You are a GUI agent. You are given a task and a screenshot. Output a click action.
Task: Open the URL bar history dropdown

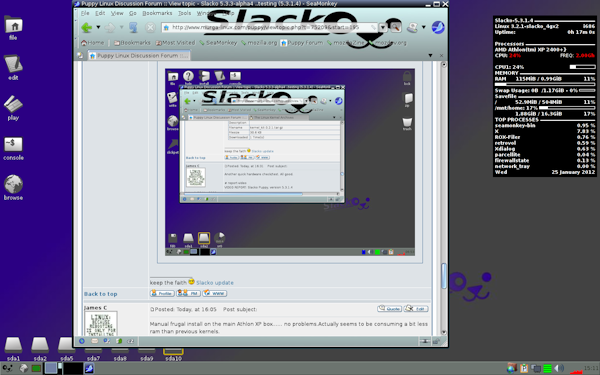click(383, 27)
